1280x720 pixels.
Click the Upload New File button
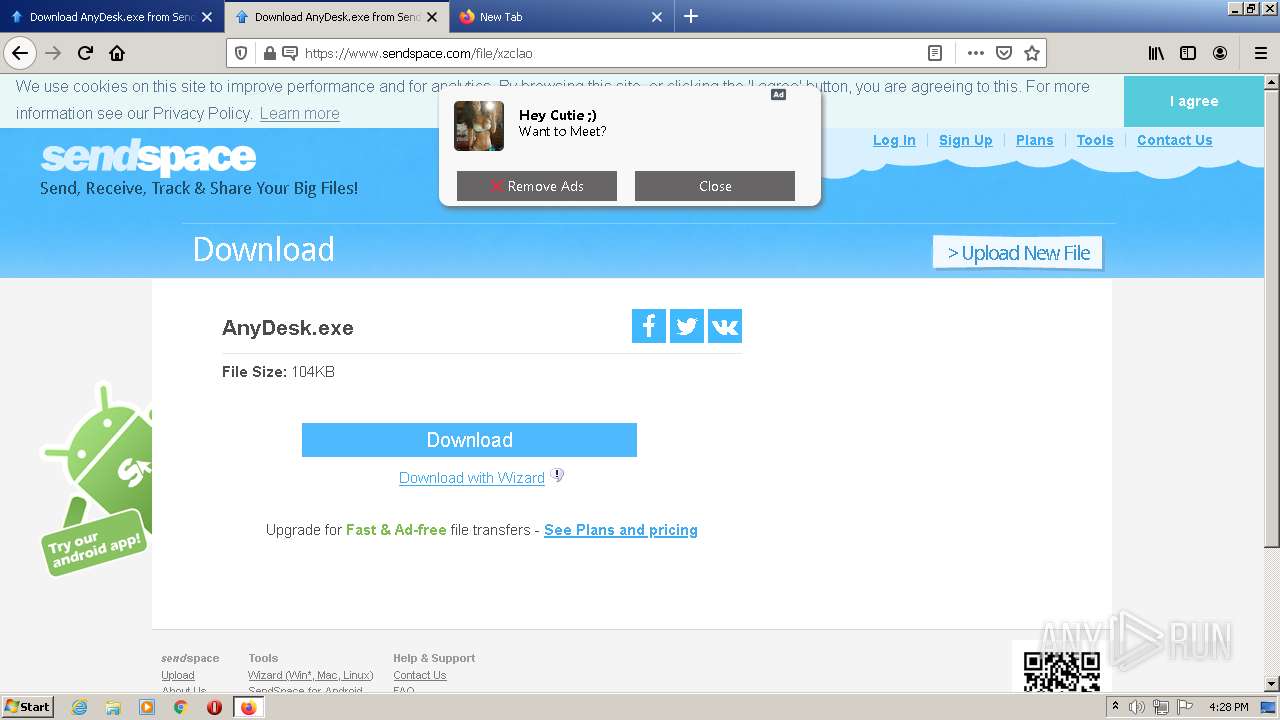[x=1018, y=253]
